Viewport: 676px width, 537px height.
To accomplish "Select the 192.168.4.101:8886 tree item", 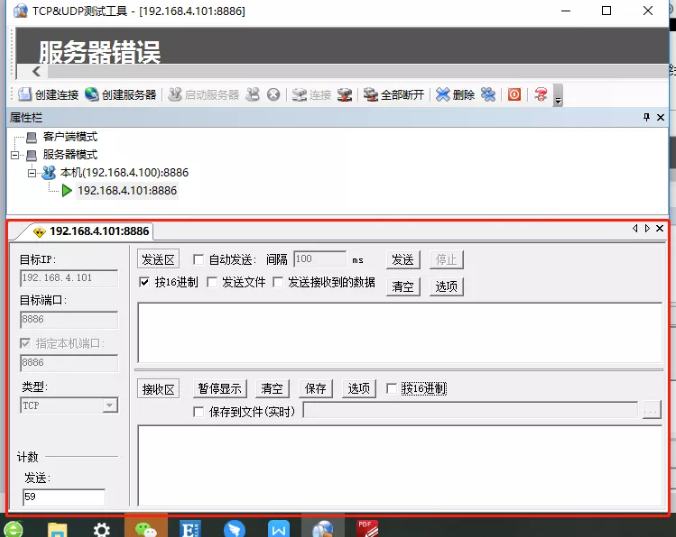I will [x=127, y=190].
